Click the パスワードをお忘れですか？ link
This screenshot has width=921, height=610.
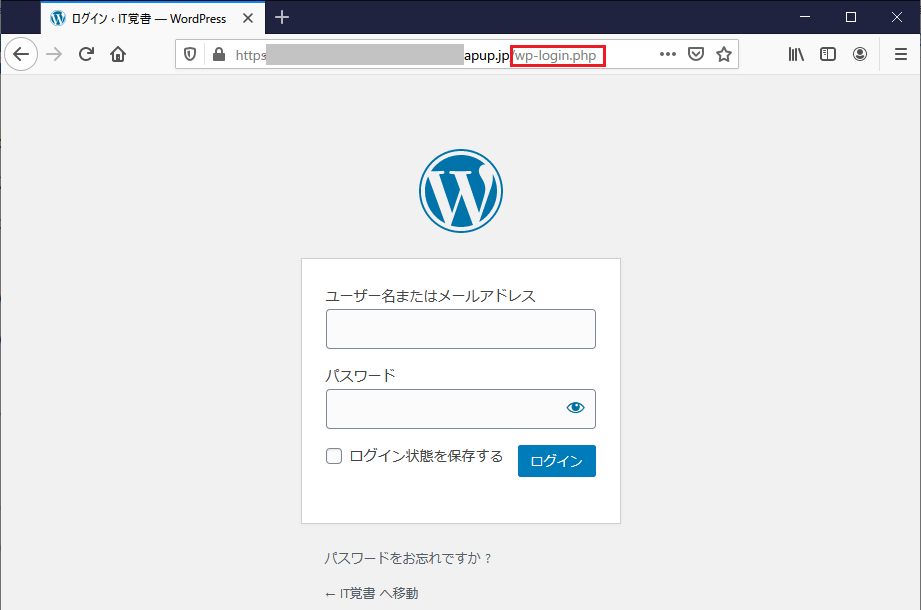[408, 559]
